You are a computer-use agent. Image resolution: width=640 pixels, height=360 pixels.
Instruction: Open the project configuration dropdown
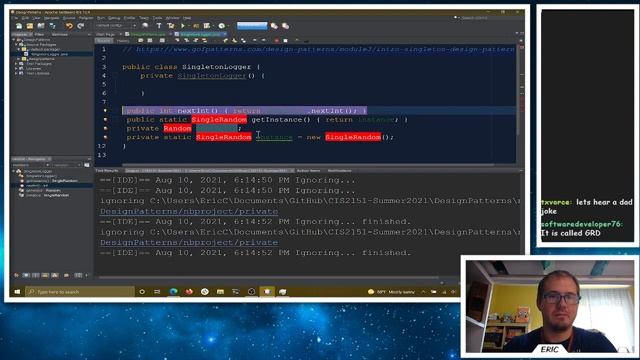116,26
